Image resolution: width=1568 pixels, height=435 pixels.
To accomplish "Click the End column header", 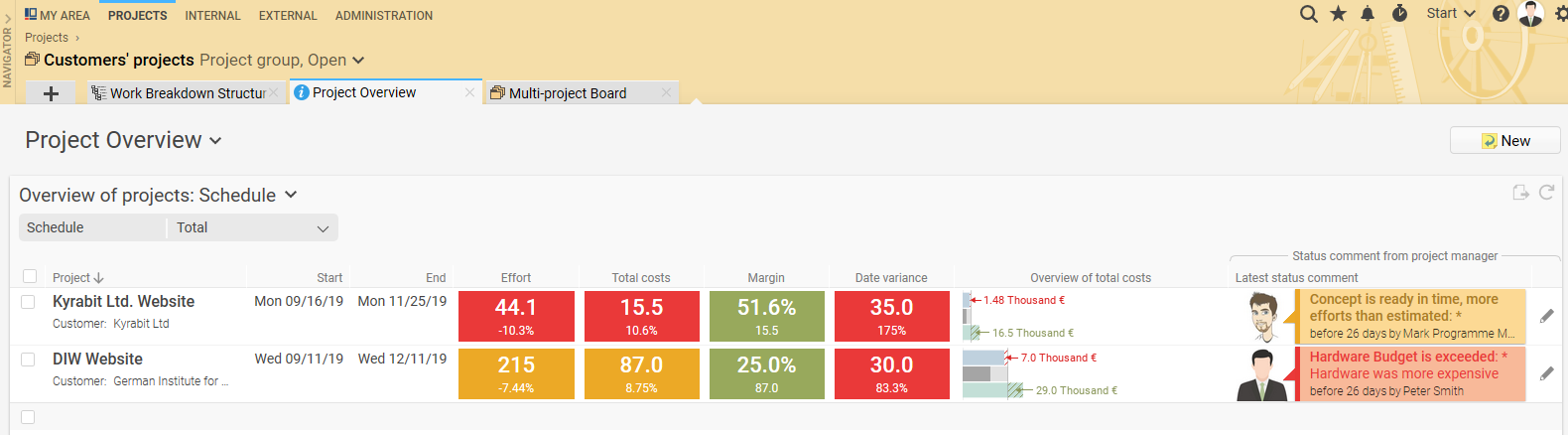I will click(436, 278).
